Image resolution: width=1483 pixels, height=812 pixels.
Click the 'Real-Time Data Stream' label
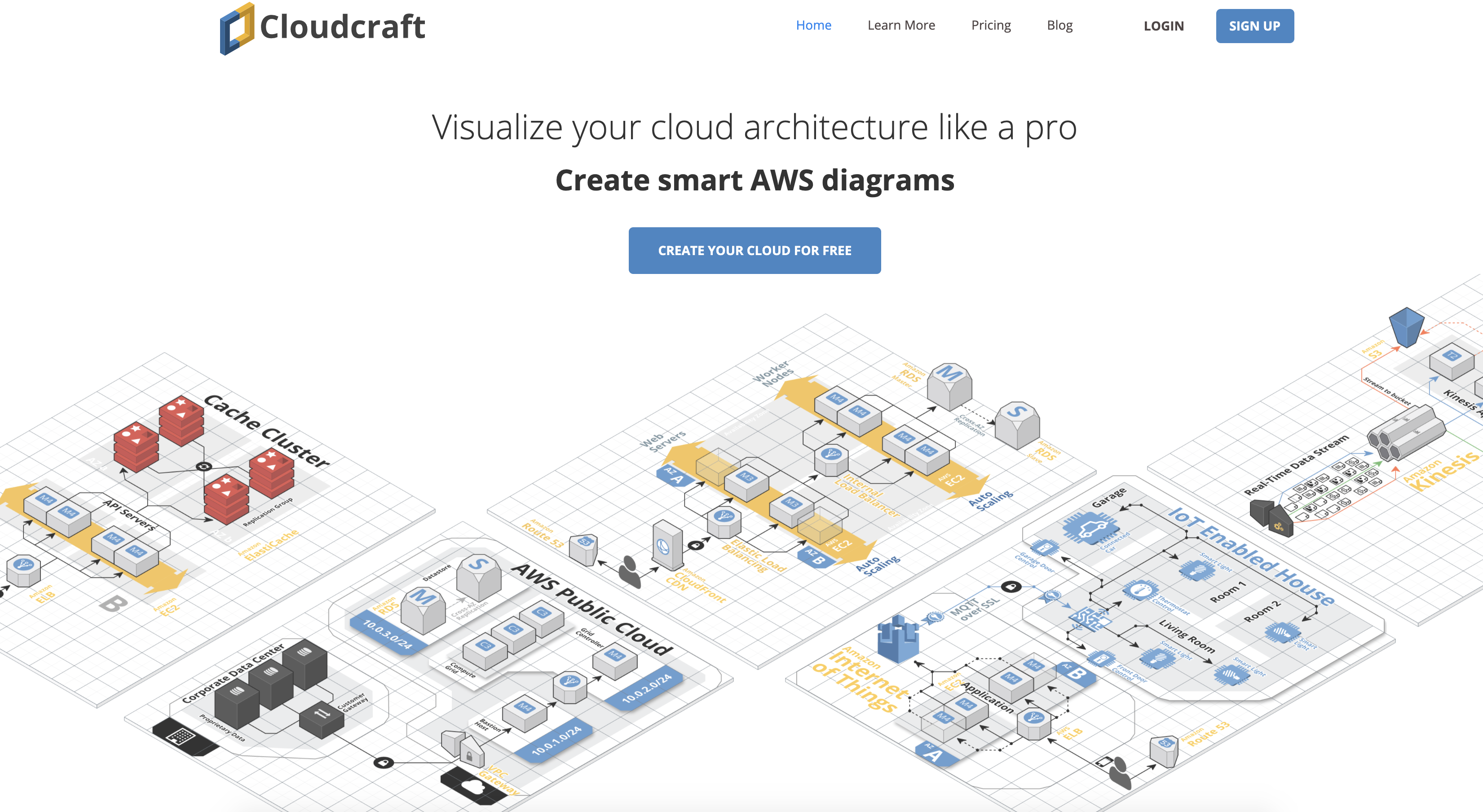(1296, 465)
